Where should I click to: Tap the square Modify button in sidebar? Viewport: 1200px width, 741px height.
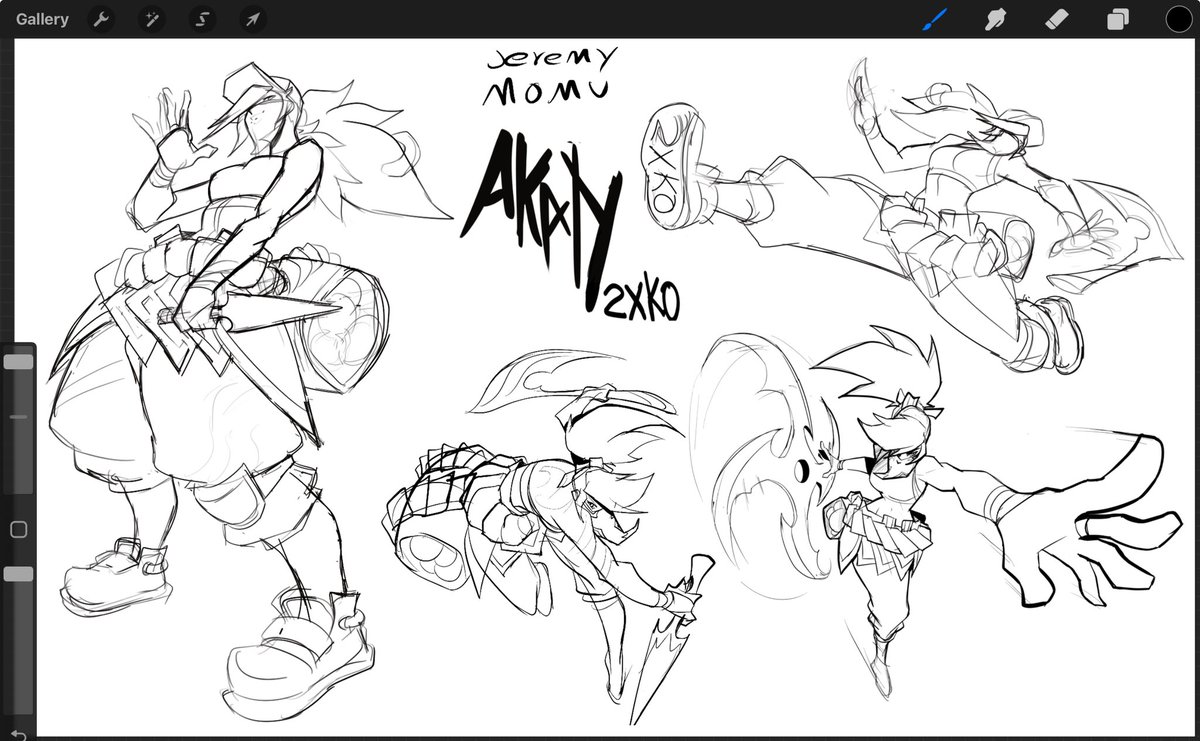(18, 529)
